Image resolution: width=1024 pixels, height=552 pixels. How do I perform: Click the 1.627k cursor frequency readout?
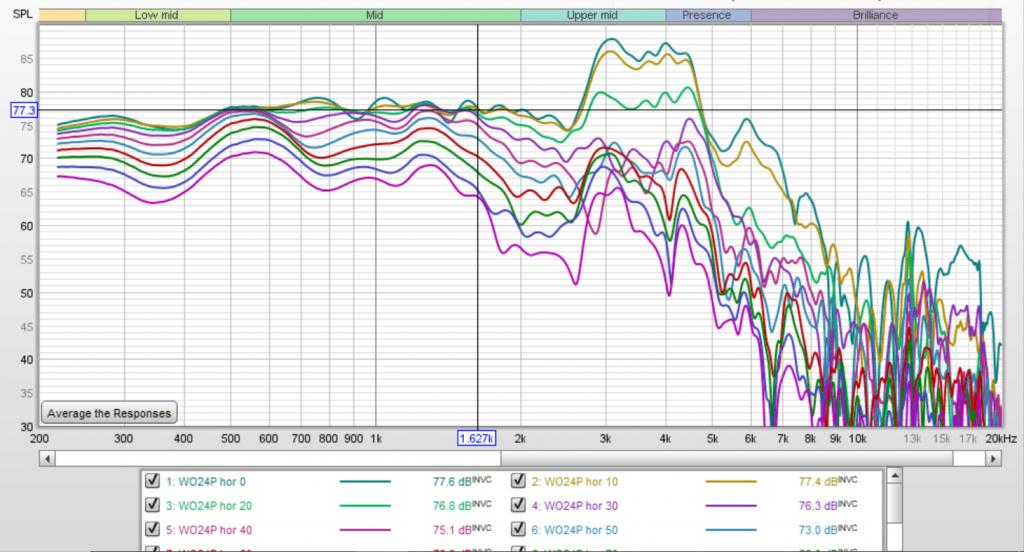pos(477,438)
